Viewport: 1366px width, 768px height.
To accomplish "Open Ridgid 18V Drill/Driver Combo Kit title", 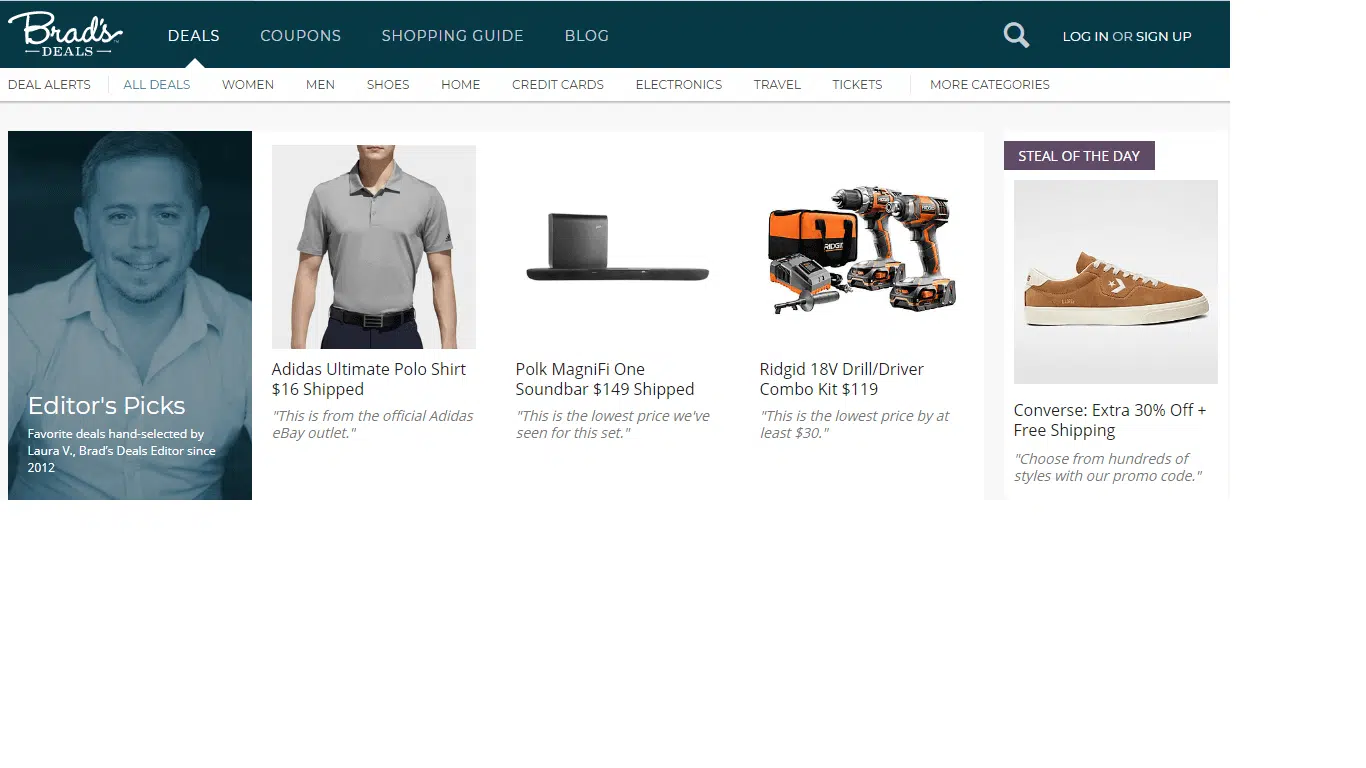I will (x=842, y=379).
